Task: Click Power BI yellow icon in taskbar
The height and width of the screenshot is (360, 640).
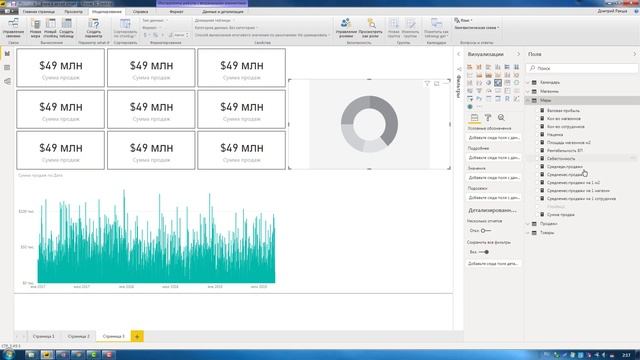Action: coord(47,355)
